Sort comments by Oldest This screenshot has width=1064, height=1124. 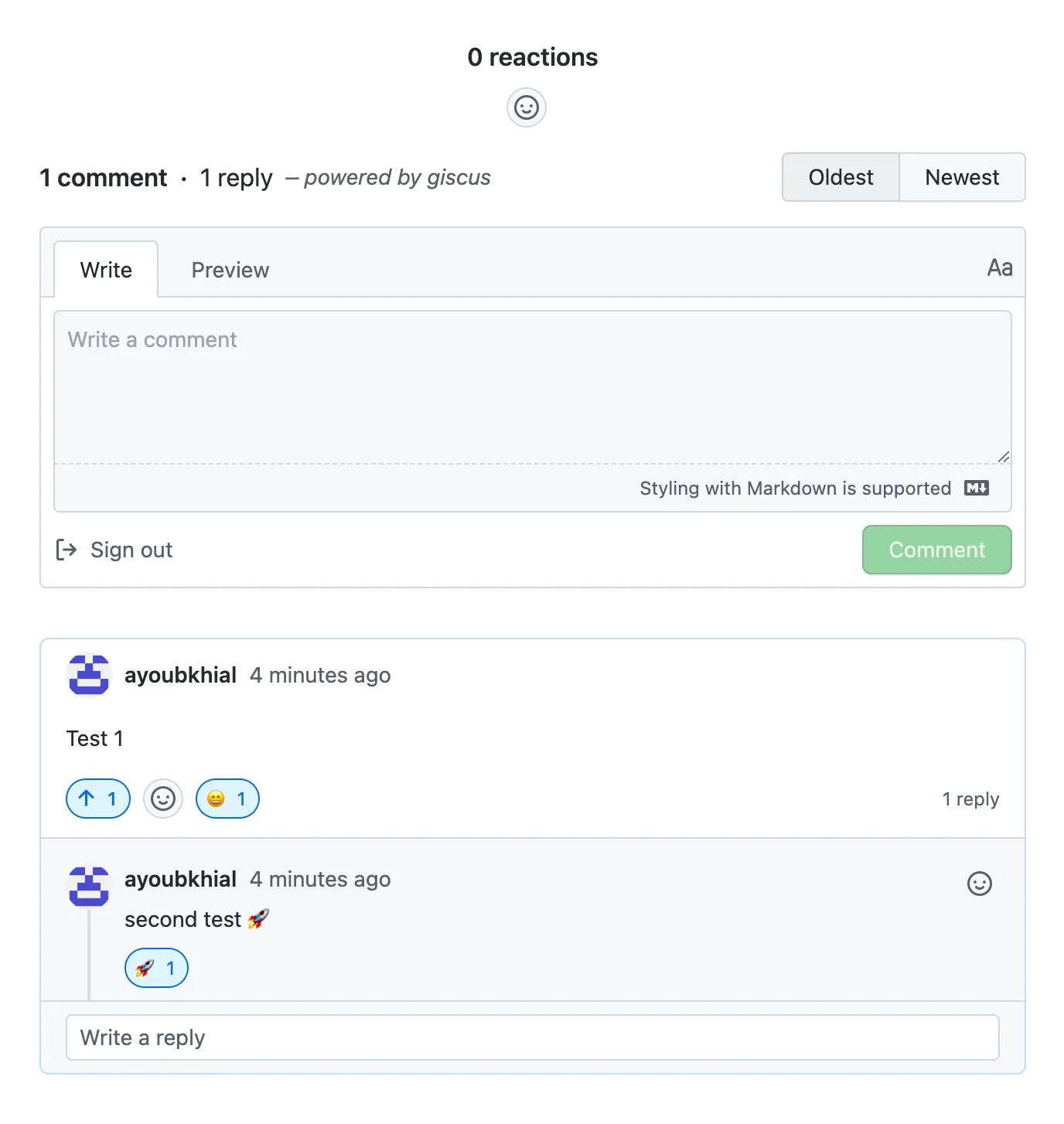pos(841,177)
